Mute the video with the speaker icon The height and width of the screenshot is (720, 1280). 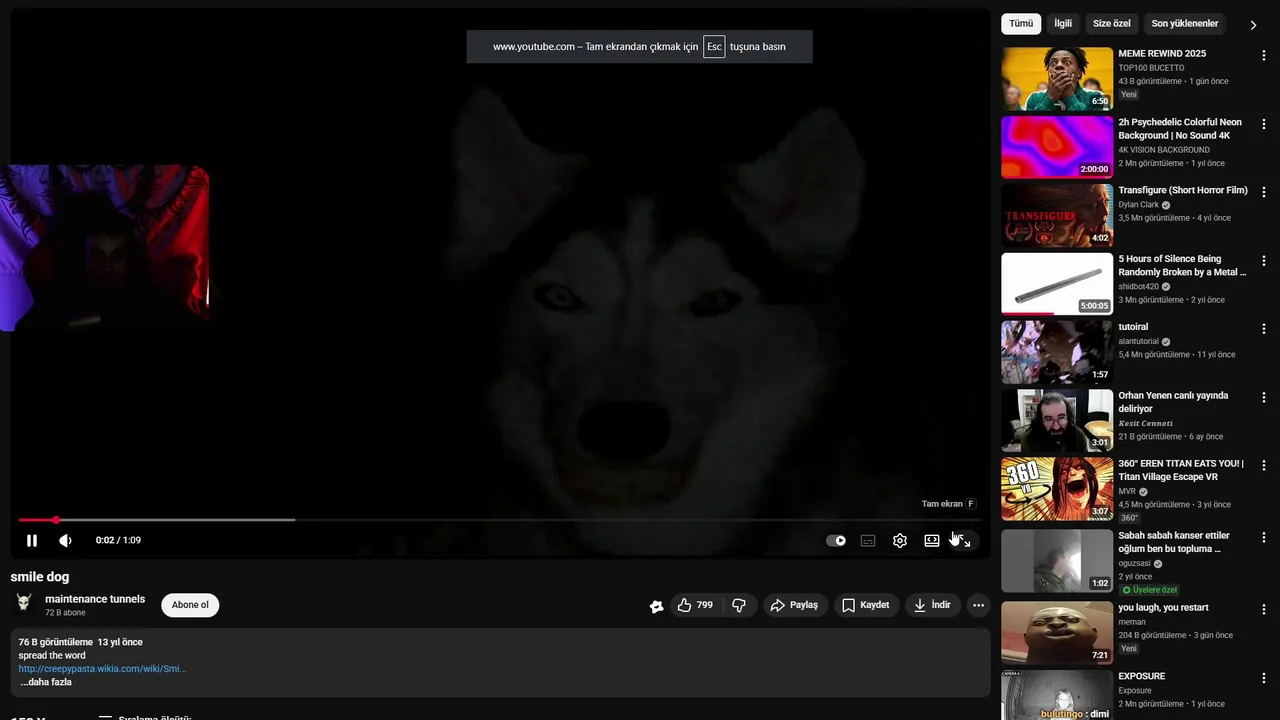pos(65,541)
